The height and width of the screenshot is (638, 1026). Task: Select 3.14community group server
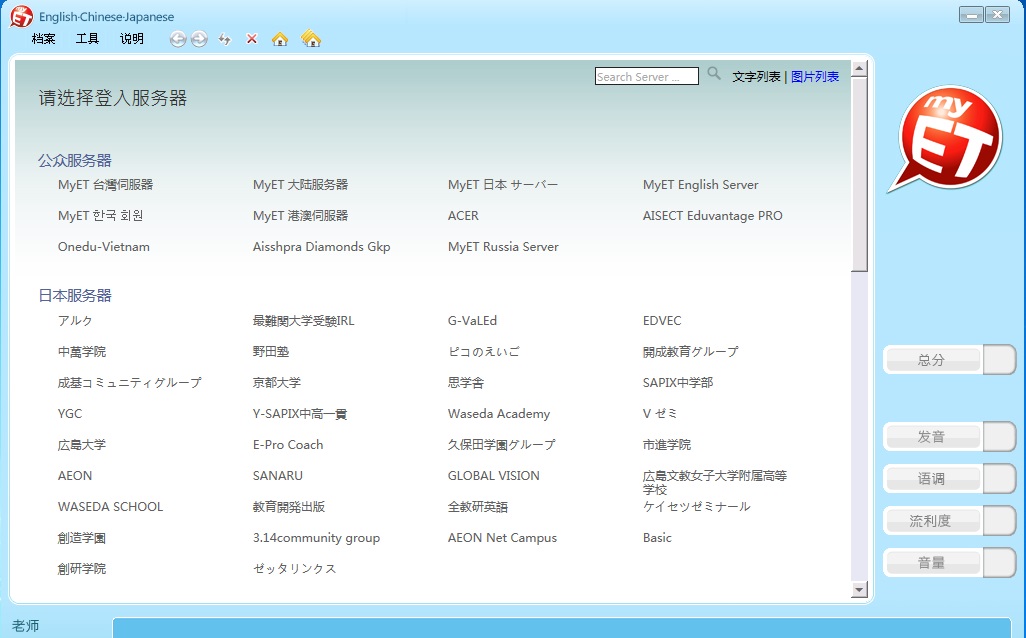click(316, 538)
